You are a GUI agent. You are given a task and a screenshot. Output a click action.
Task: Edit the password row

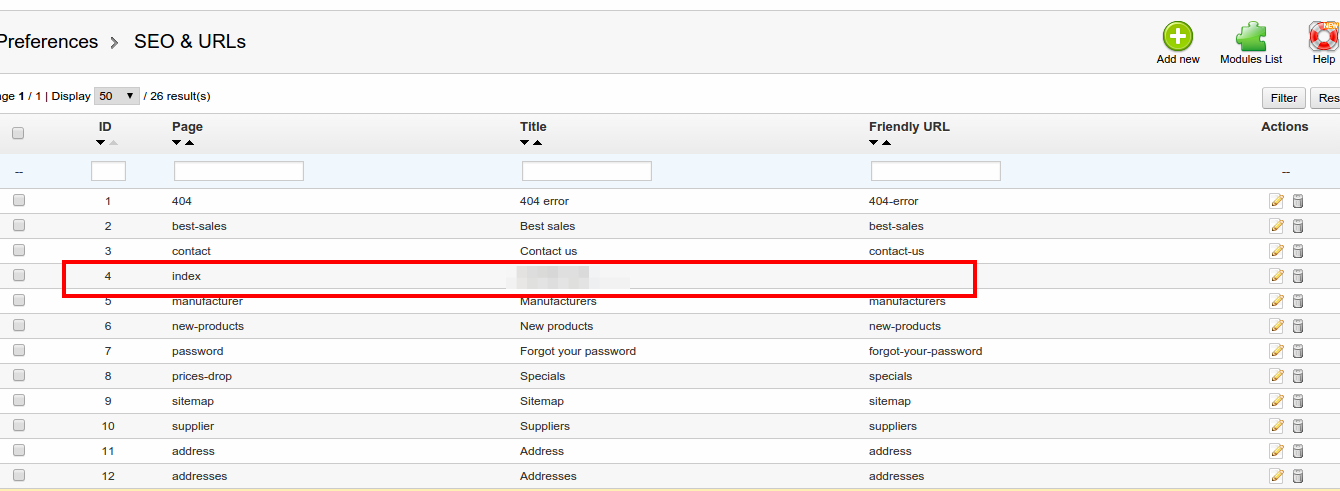tap(1277, 351)
